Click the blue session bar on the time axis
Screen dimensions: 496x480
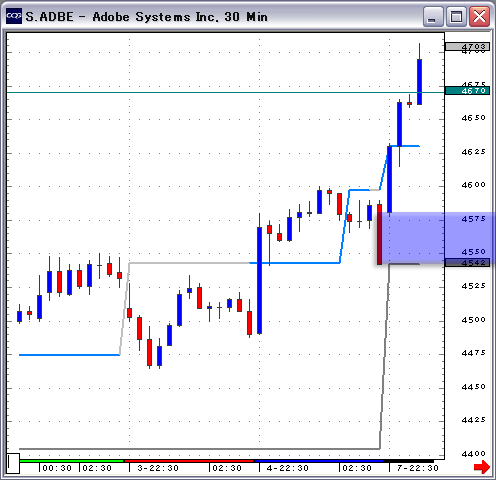click(318, 461)
